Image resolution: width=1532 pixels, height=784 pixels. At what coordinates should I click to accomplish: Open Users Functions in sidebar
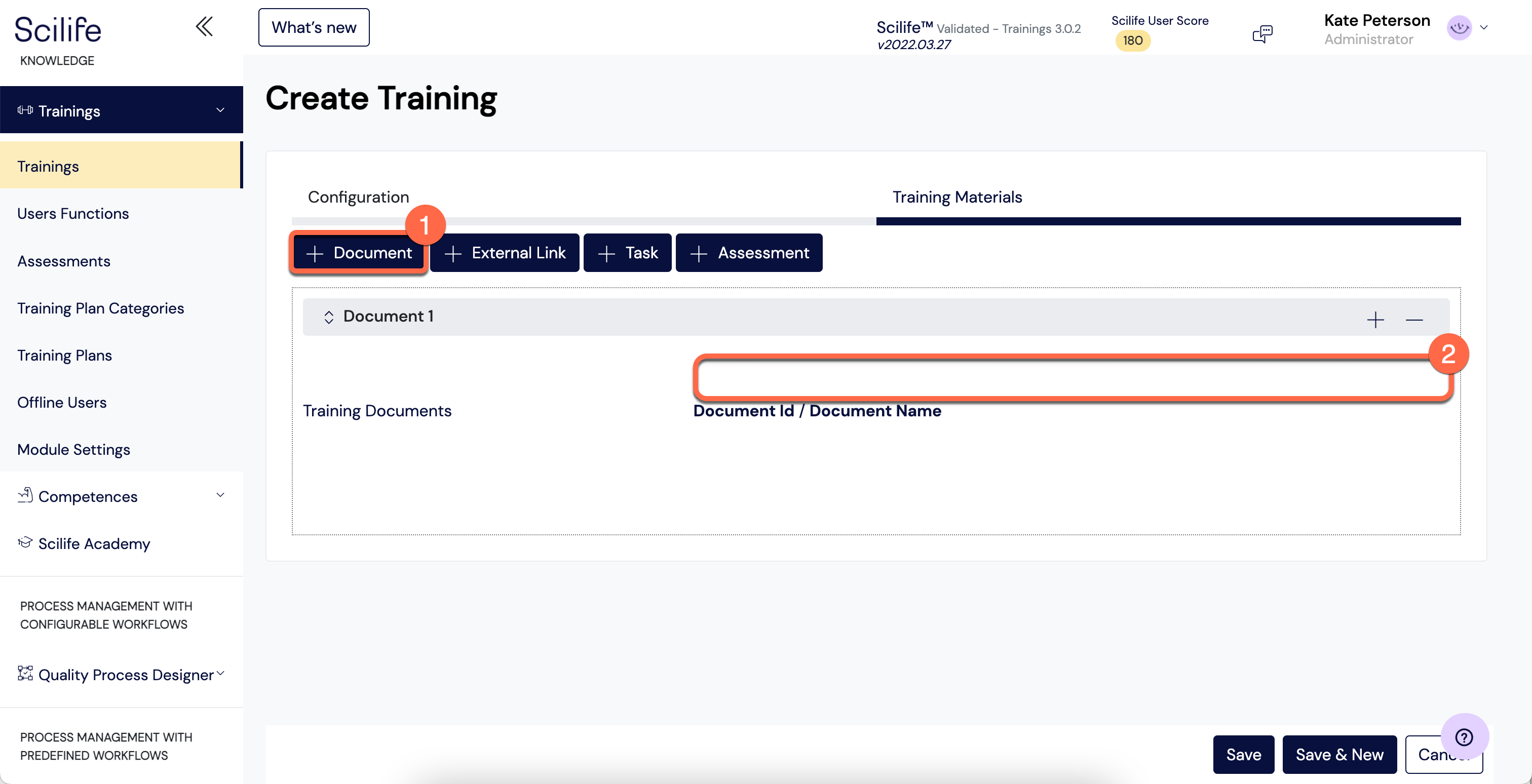73,213
